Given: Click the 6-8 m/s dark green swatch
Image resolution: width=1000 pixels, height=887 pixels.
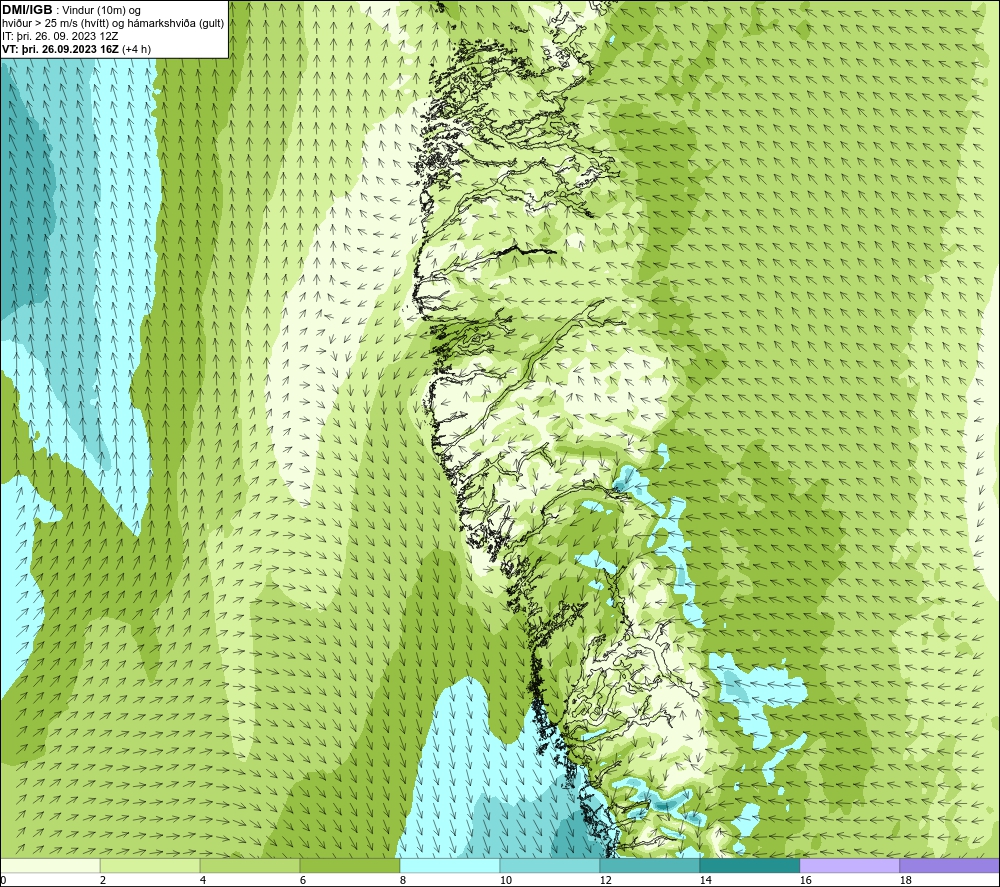Looking at the screenshot, I should (x=349, y=865).
